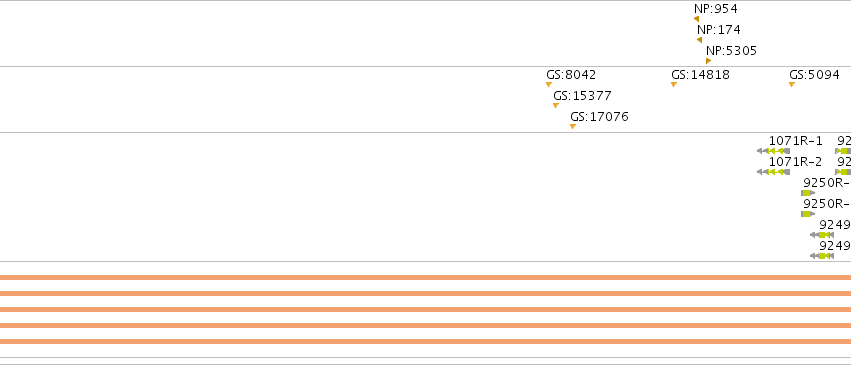Pick the GS:17076 triangle marker
The image size is (851, 365).
tap(573, 127)
